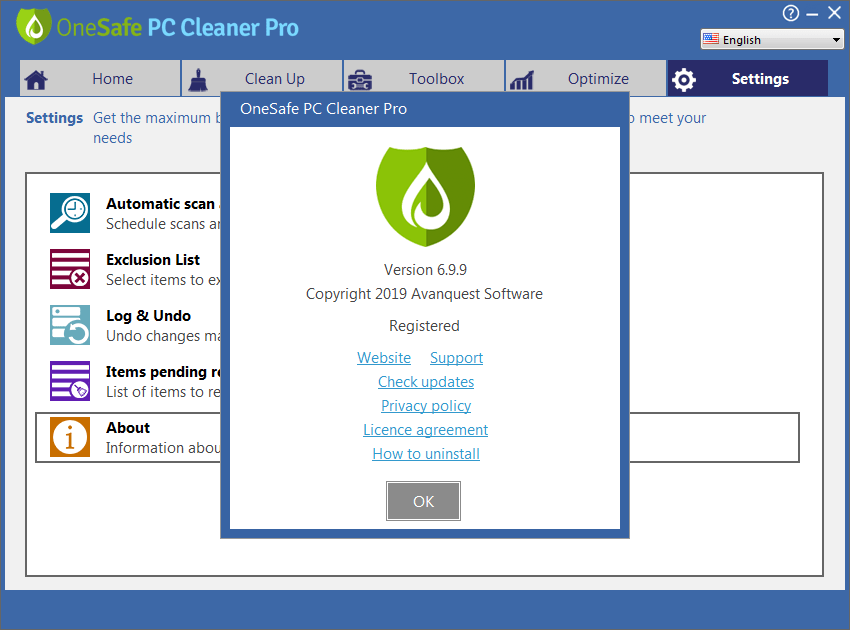Open the Support link
The image size is (850, 630).
tap(456, 358)
